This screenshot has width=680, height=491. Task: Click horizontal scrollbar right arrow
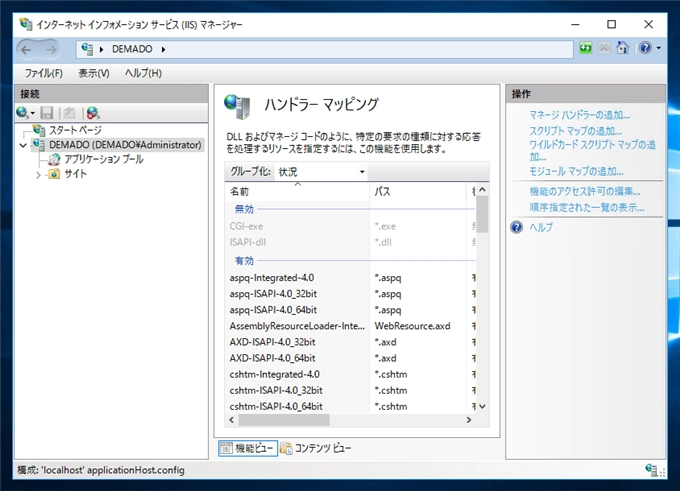tap(468, 420)
